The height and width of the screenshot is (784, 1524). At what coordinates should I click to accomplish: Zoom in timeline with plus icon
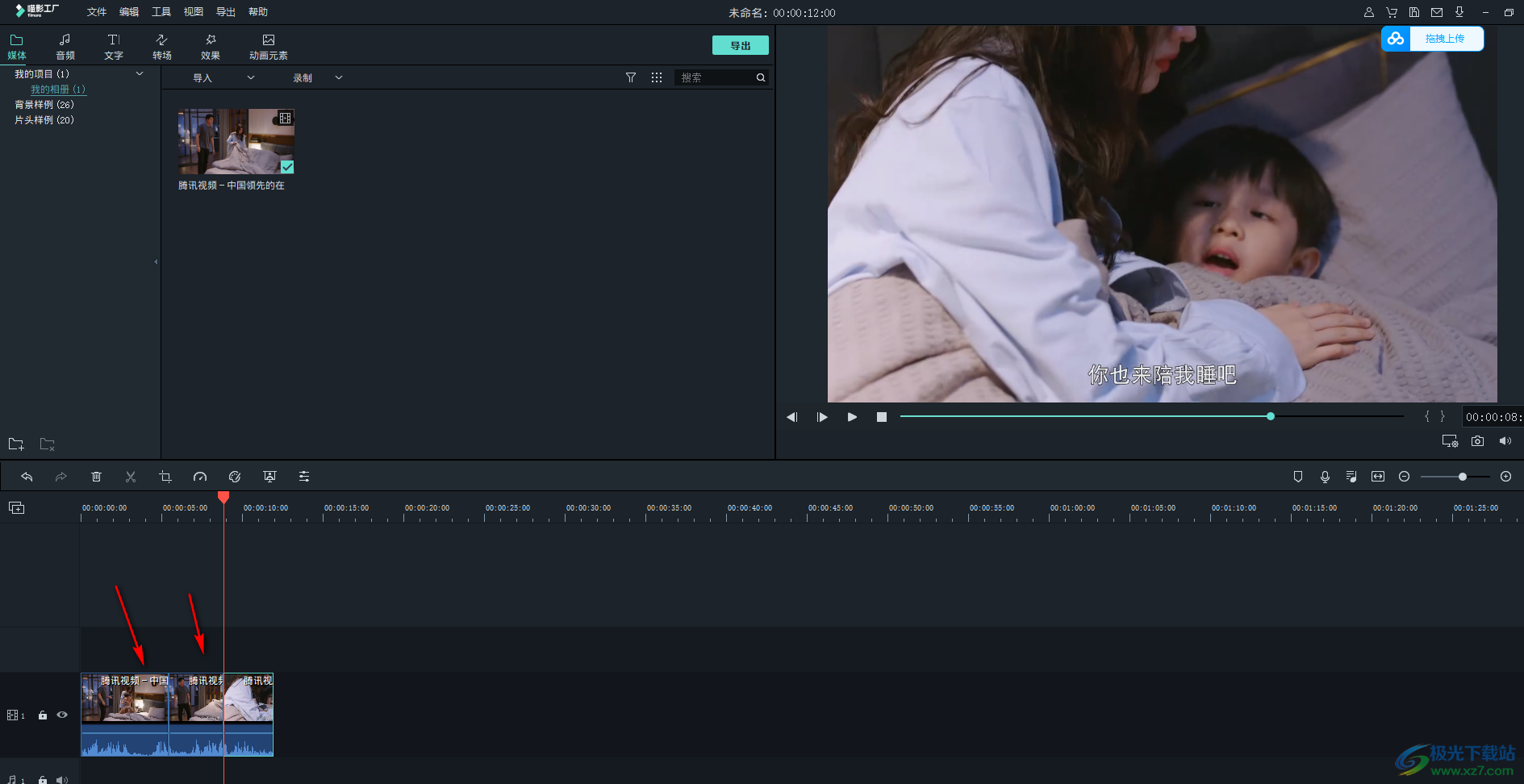tap(1505, 477)
